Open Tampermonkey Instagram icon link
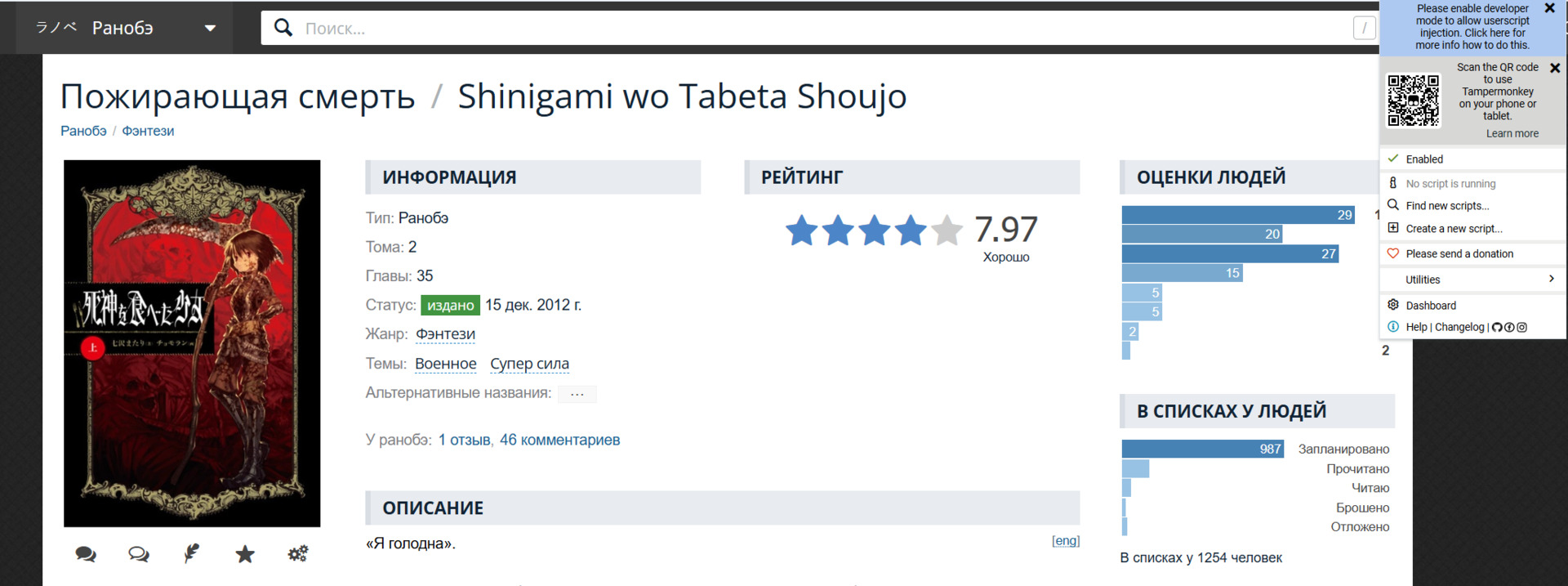Screen dimensions: 1568x586 click(1522, 328)
